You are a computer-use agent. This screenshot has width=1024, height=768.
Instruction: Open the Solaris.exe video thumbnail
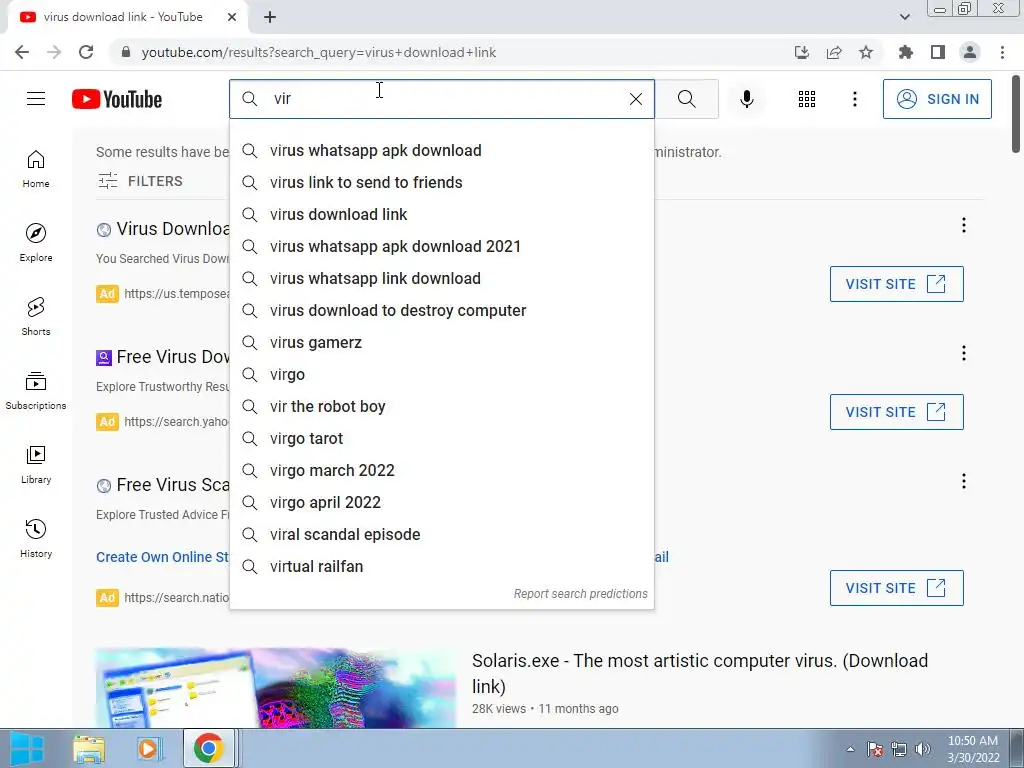point(276,688)
